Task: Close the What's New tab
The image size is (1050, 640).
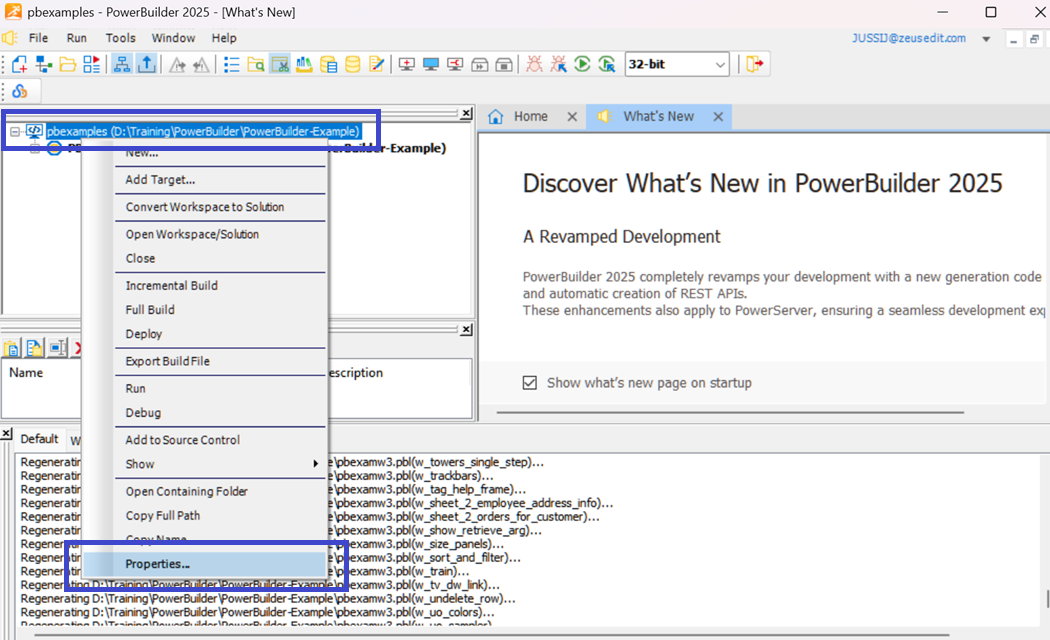Action: 718,116
